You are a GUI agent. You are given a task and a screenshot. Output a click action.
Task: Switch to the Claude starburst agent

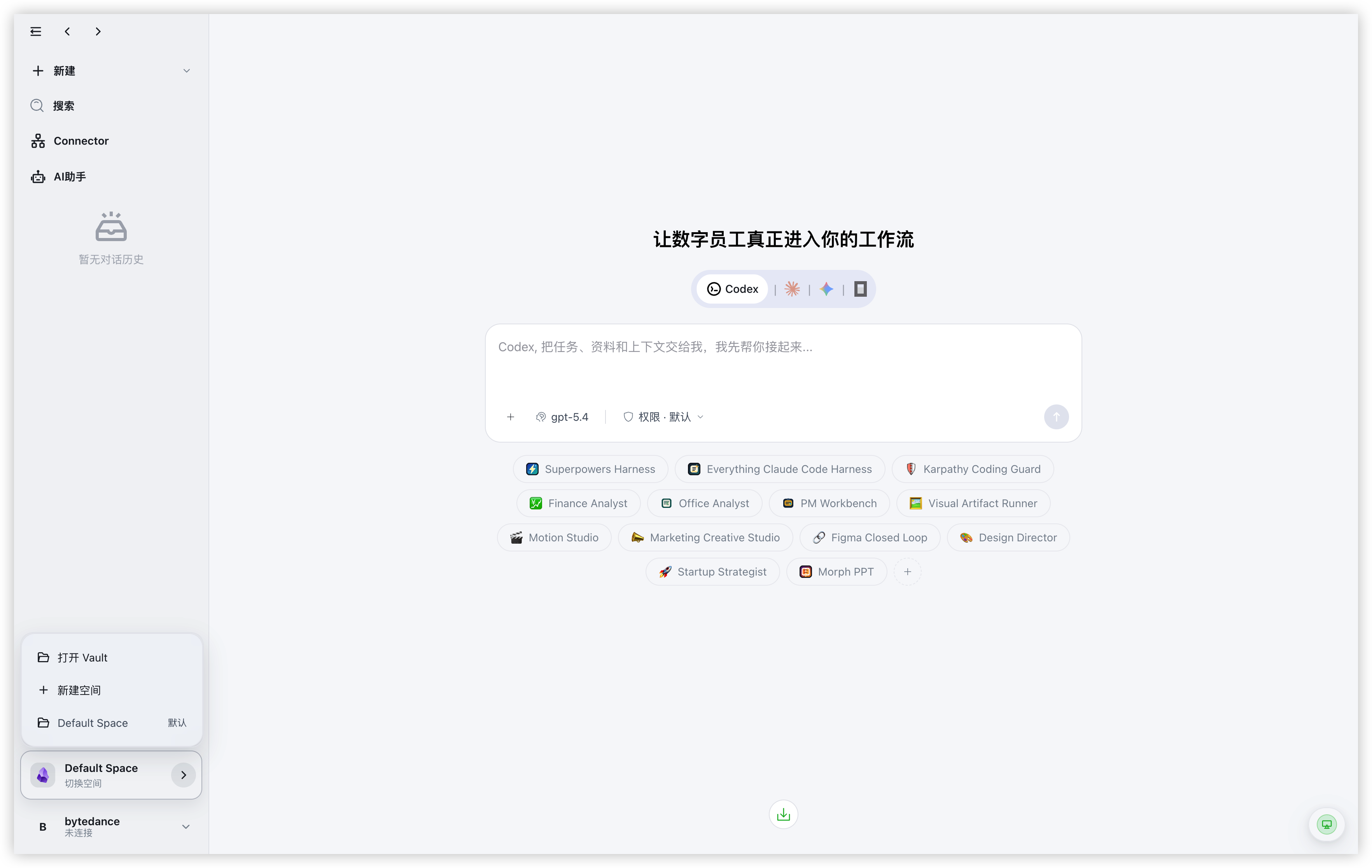[792, 289]
